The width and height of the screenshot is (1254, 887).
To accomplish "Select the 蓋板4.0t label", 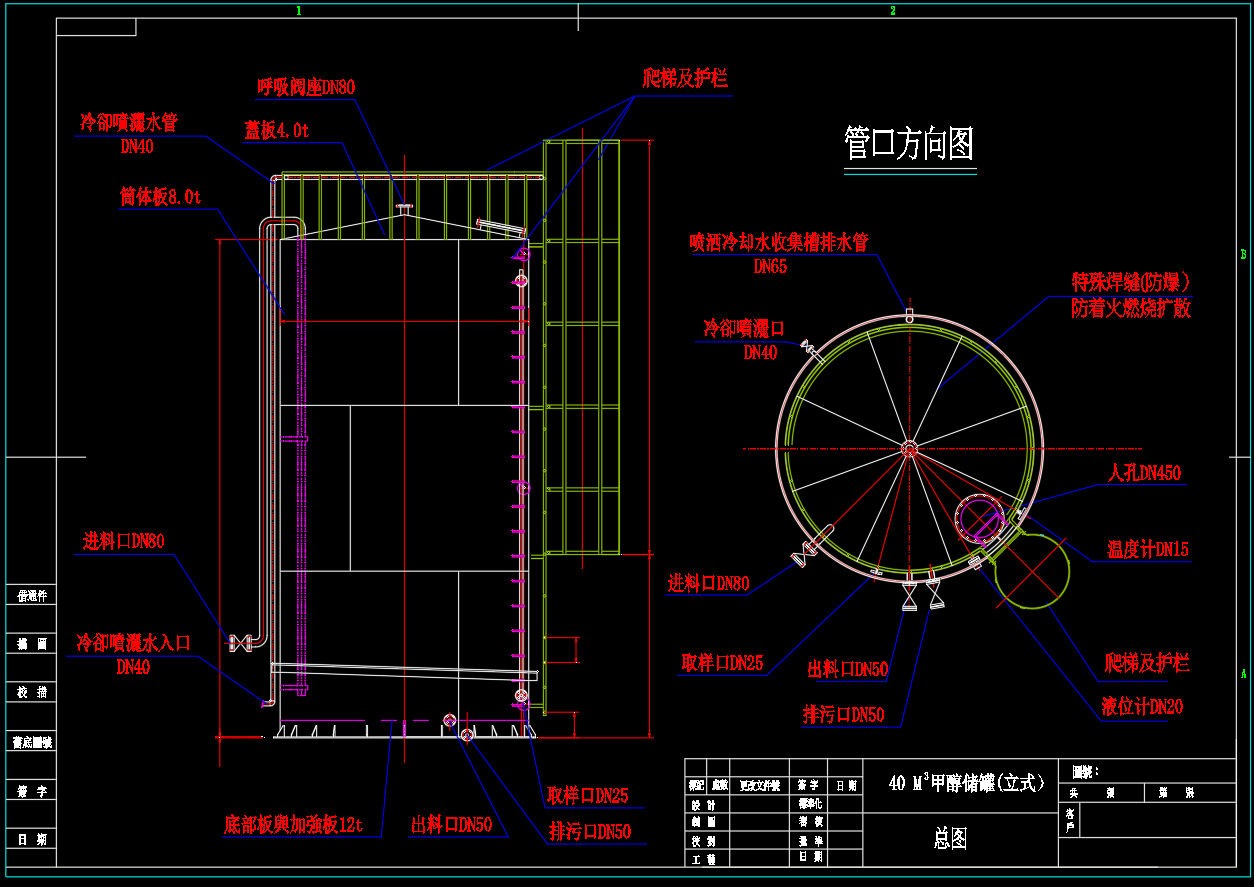I will [277, 130].
